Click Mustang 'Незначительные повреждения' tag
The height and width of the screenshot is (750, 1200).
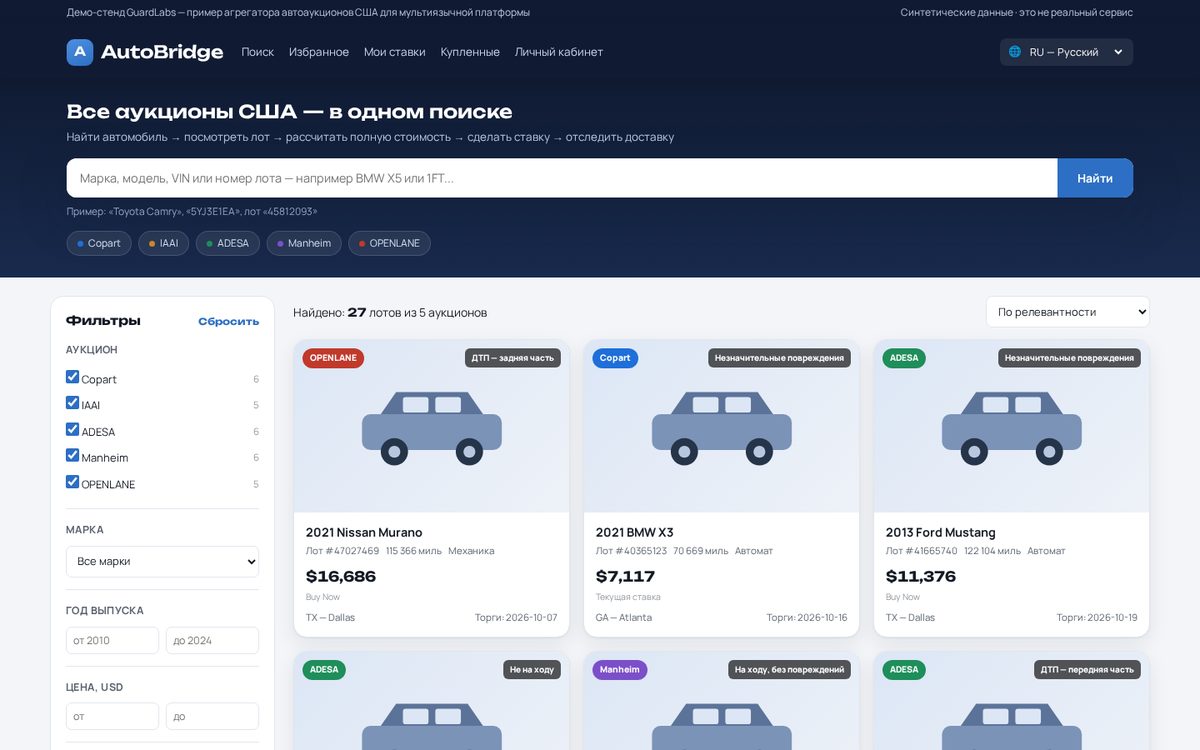[1070, 358]
